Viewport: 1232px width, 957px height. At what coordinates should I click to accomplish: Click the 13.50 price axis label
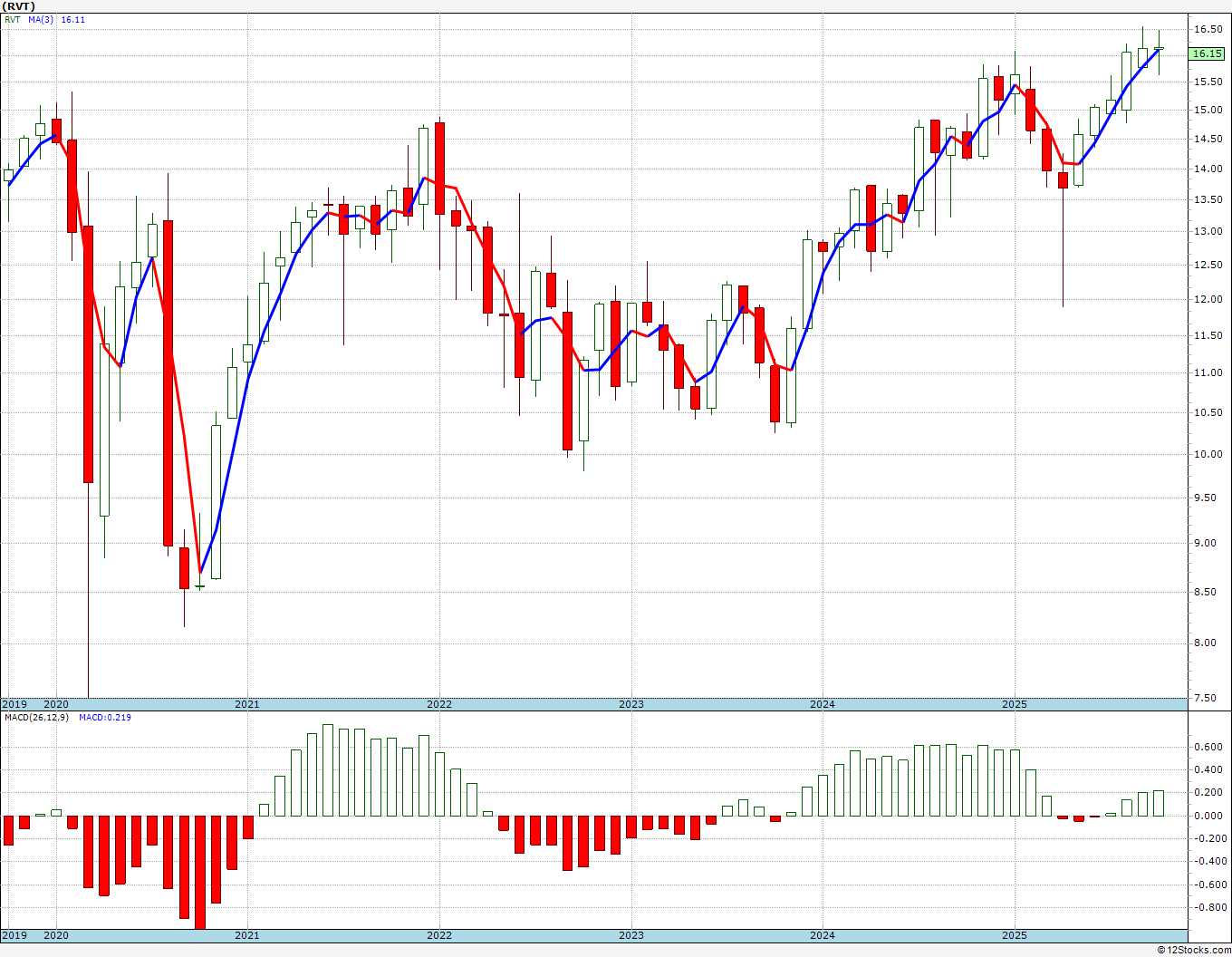[x=1208, y=200]
